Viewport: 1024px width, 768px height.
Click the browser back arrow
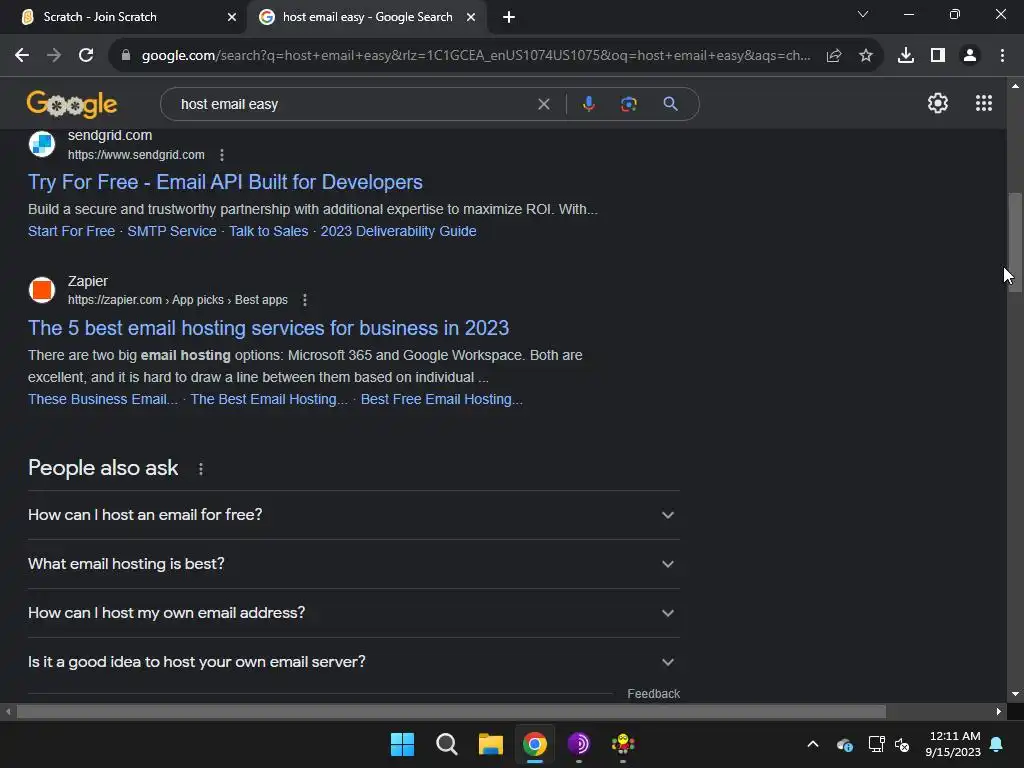(x=22, y=56)
